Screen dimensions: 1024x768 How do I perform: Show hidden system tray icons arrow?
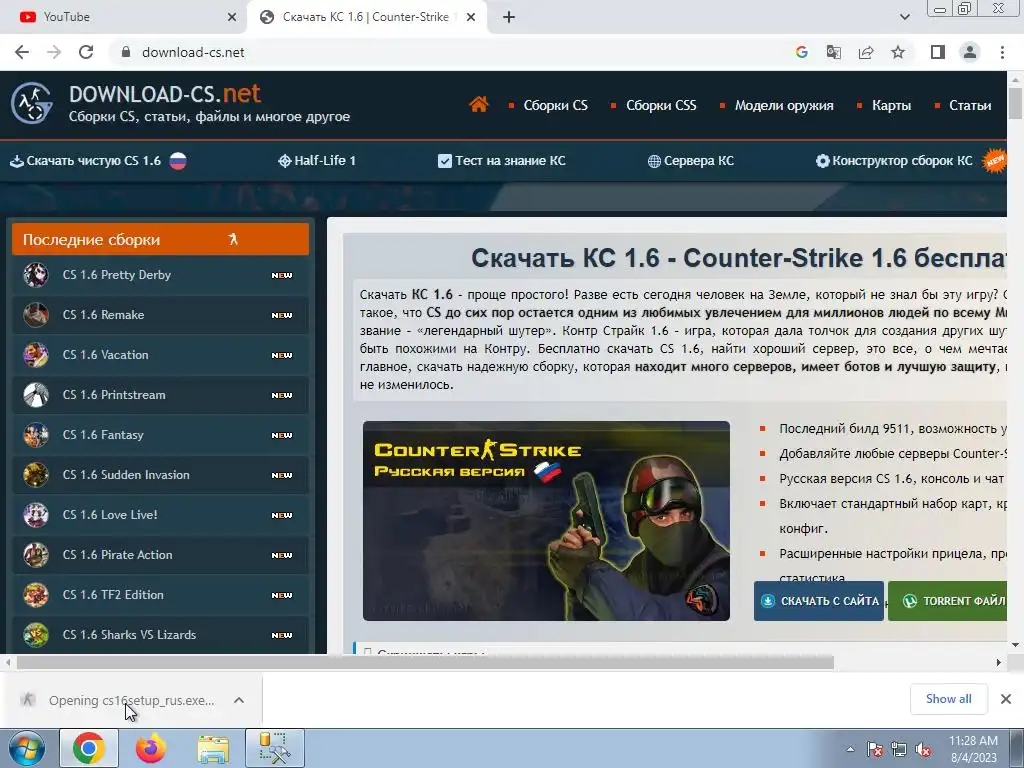[850, 750]
